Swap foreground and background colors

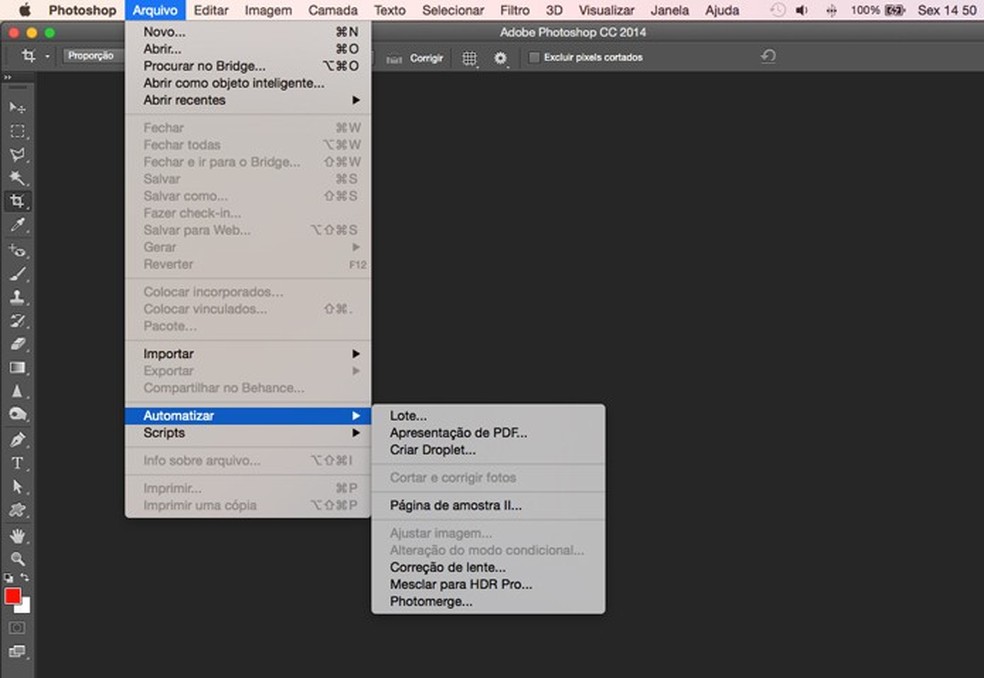click(x=24, y=577)
